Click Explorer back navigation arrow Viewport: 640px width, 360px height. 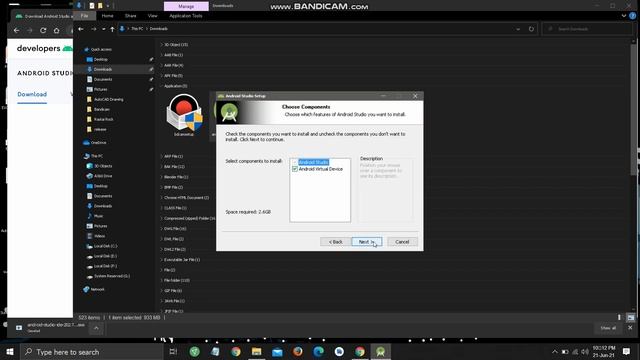click(x=81, y=29)
